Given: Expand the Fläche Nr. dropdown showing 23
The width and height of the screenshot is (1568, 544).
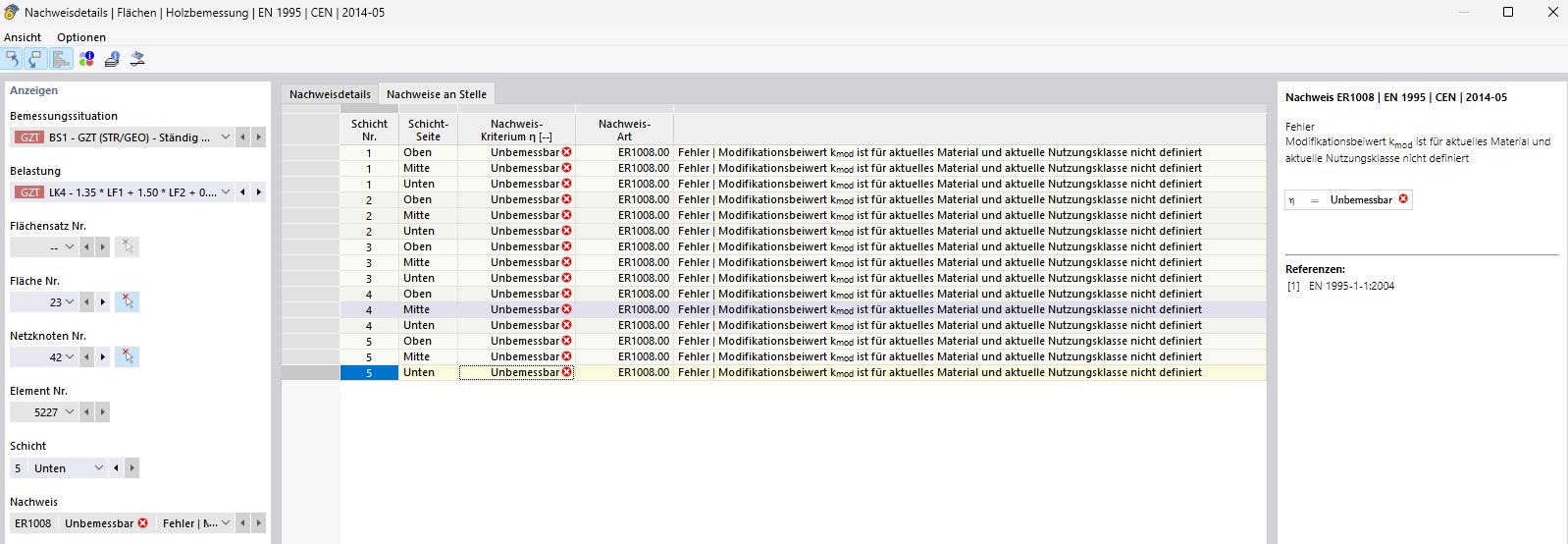Looking at the screenshot, I should tap(69, 302).
